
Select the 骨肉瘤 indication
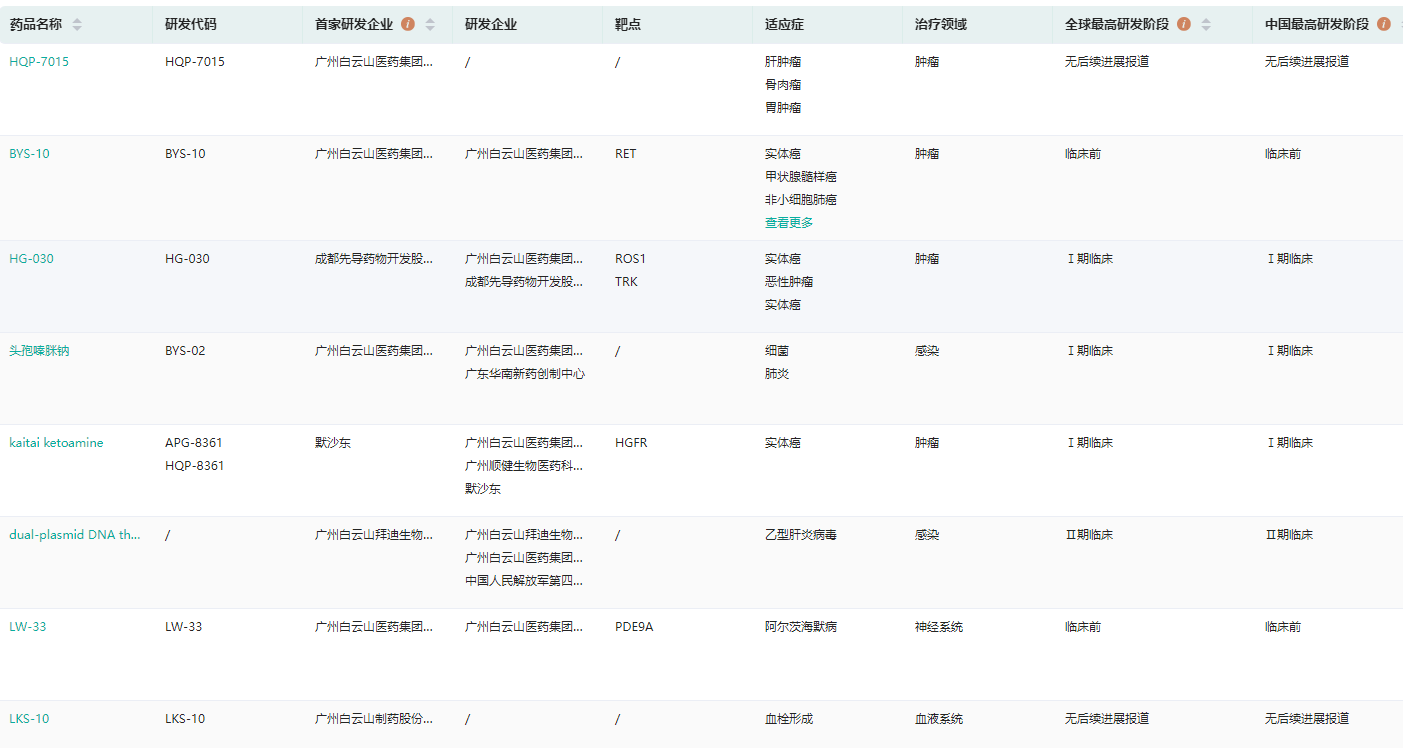point(783,85)
